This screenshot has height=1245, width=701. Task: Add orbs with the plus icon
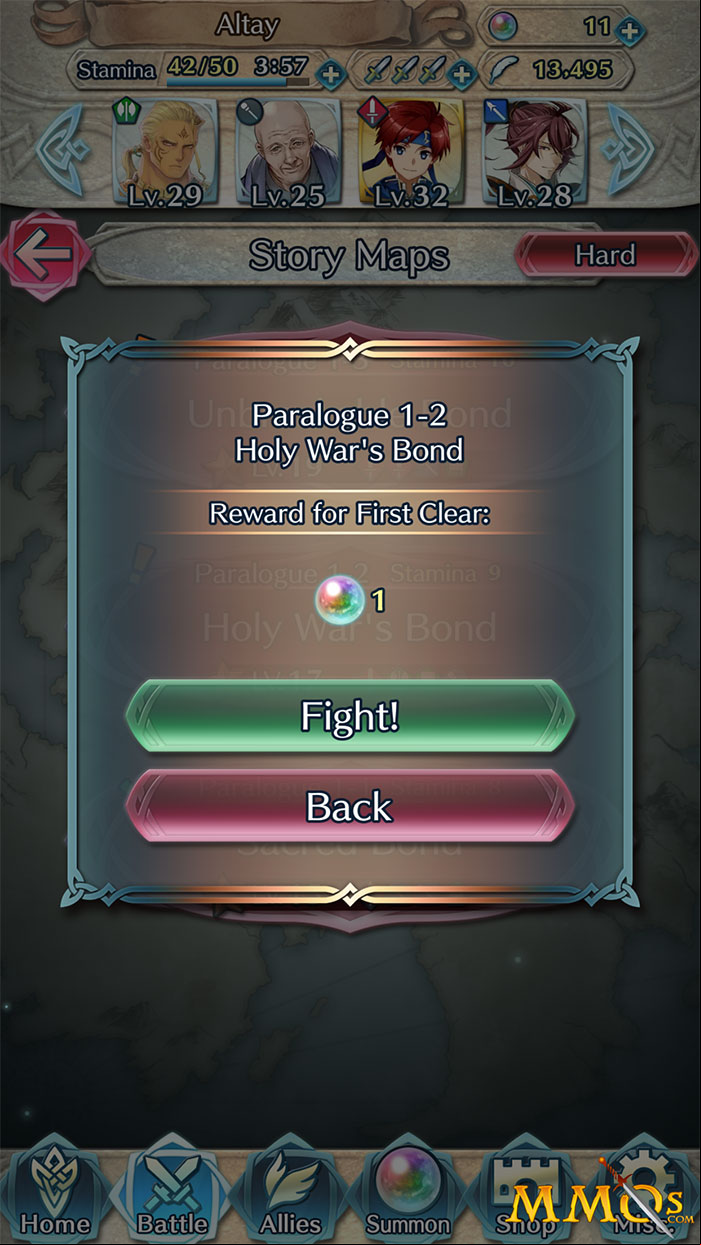coord(629,29)
